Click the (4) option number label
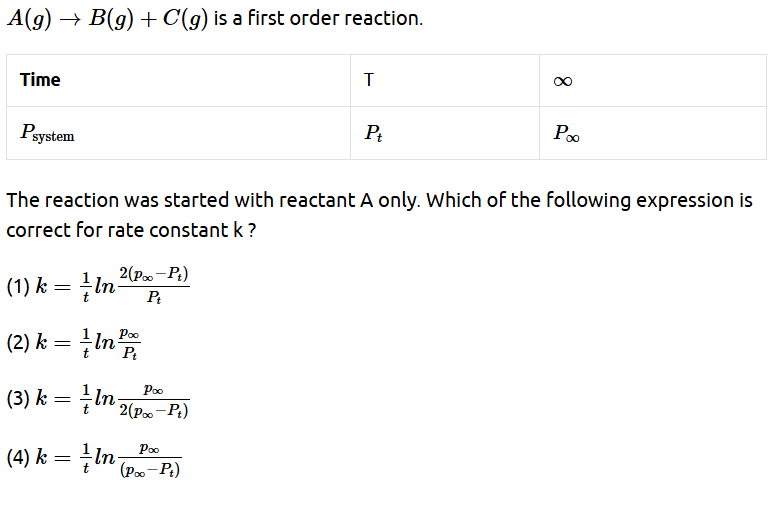The image size is (784, 516). click(x=18, y=458)
